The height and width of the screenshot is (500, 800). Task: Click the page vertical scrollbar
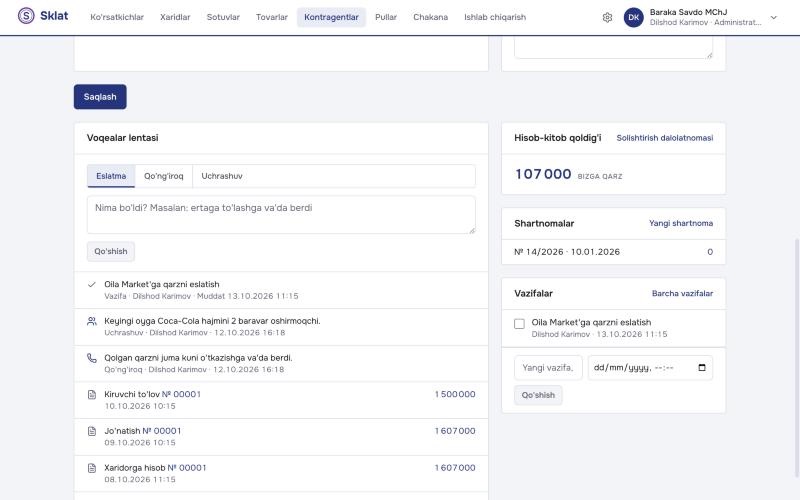pyautogui.click(x=796, y=357)
